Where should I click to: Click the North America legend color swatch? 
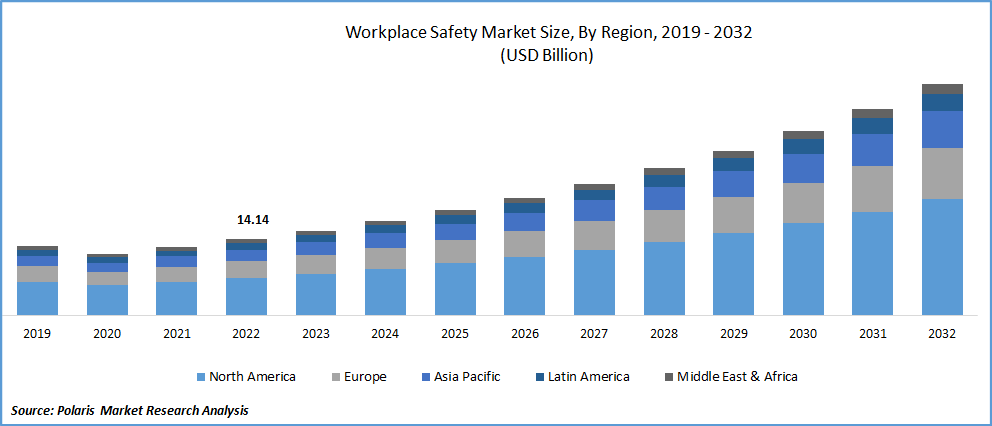[201, 377]
